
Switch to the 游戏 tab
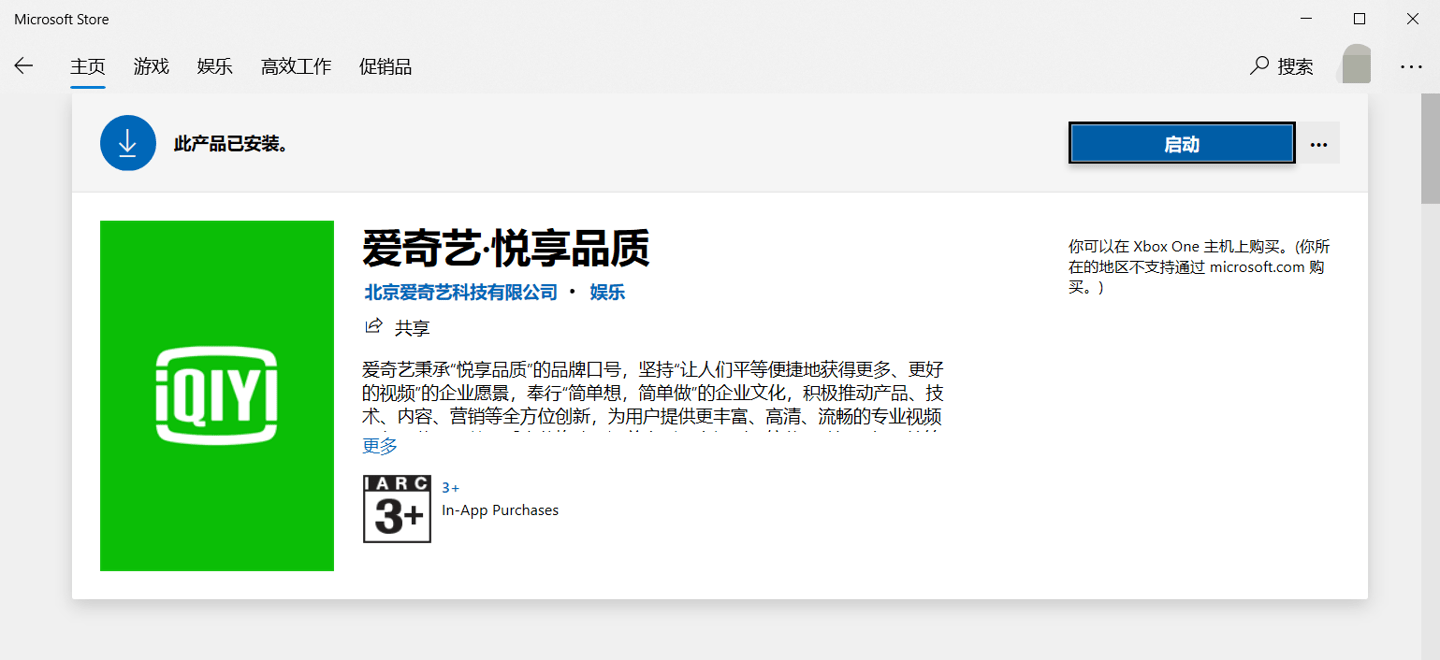152,67
